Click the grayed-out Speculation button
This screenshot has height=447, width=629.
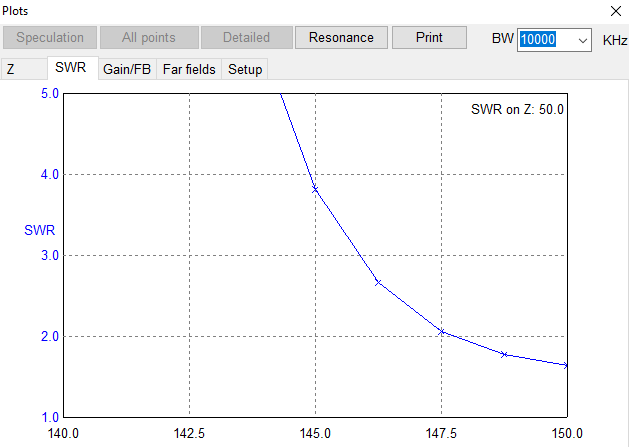50,38
